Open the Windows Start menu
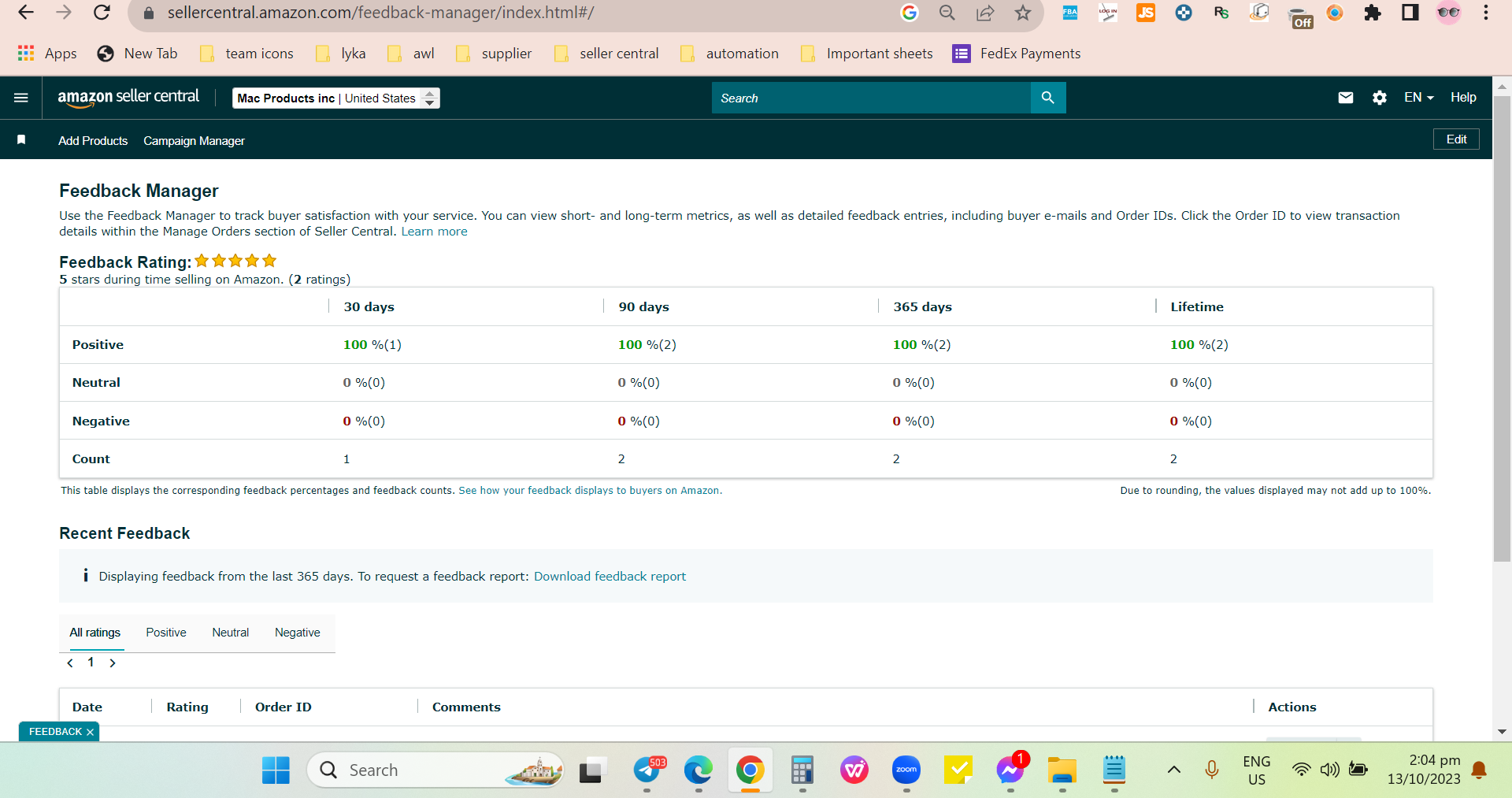The height and width of the screenshot is (798, 1512). coord(276,770)
